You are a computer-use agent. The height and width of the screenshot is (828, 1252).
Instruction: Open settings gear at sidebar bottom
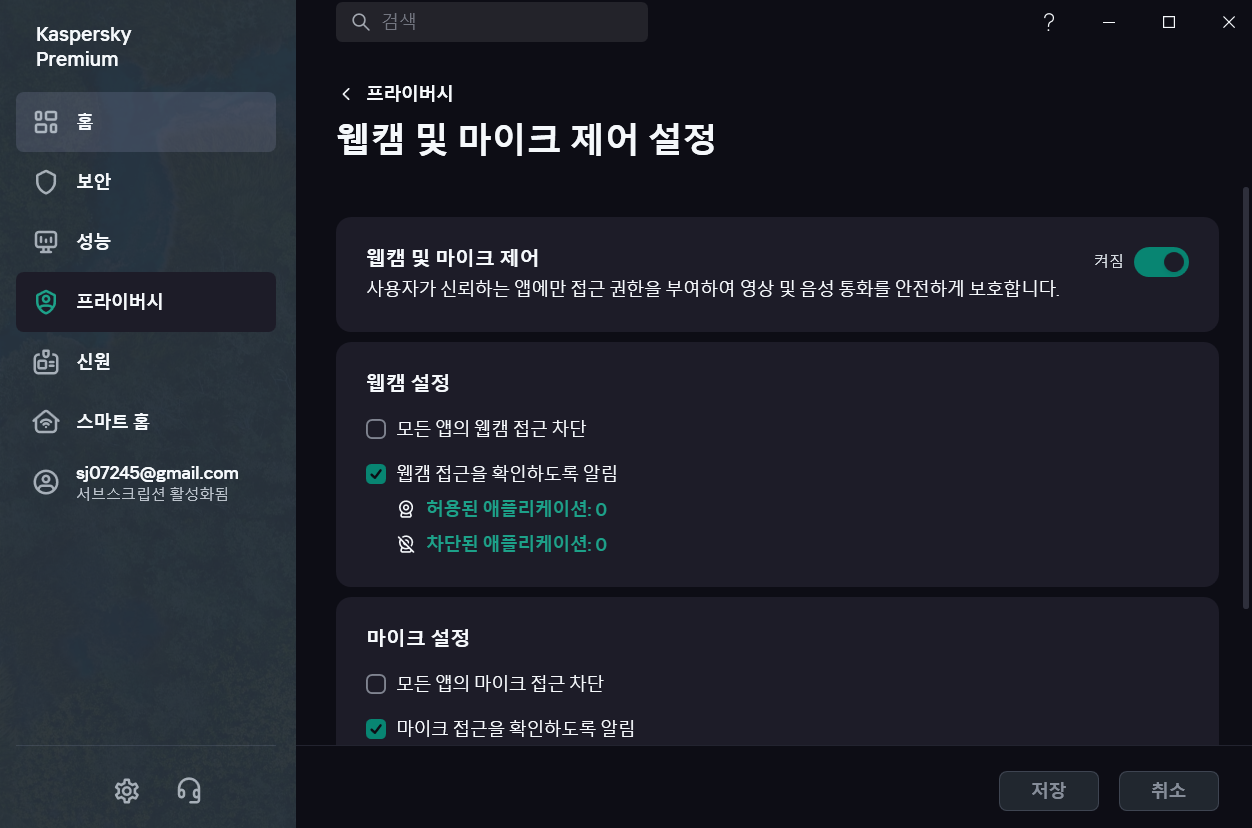pos(126,791)
